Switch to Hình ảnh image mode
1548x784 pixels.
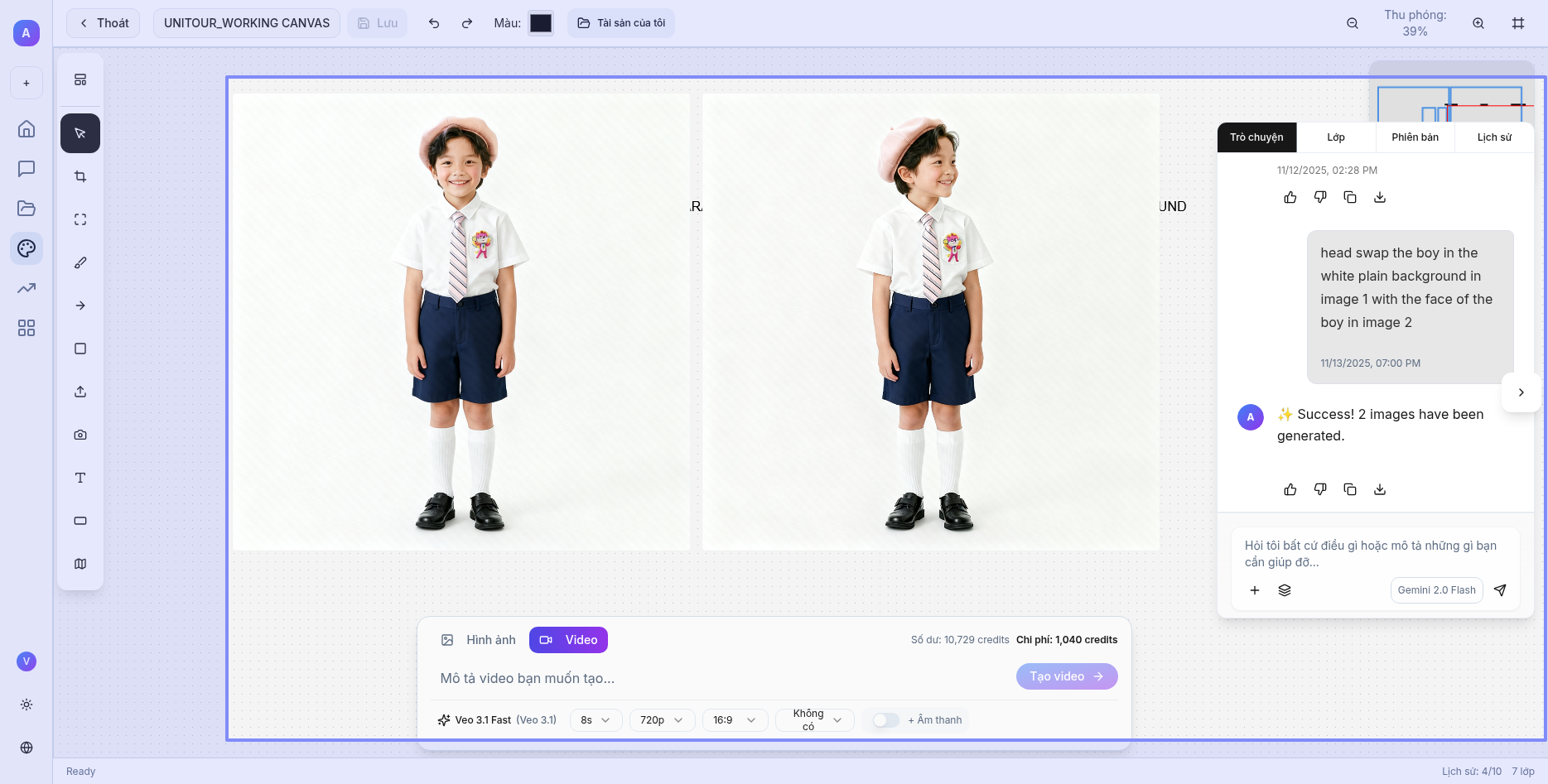click(479, 640)
